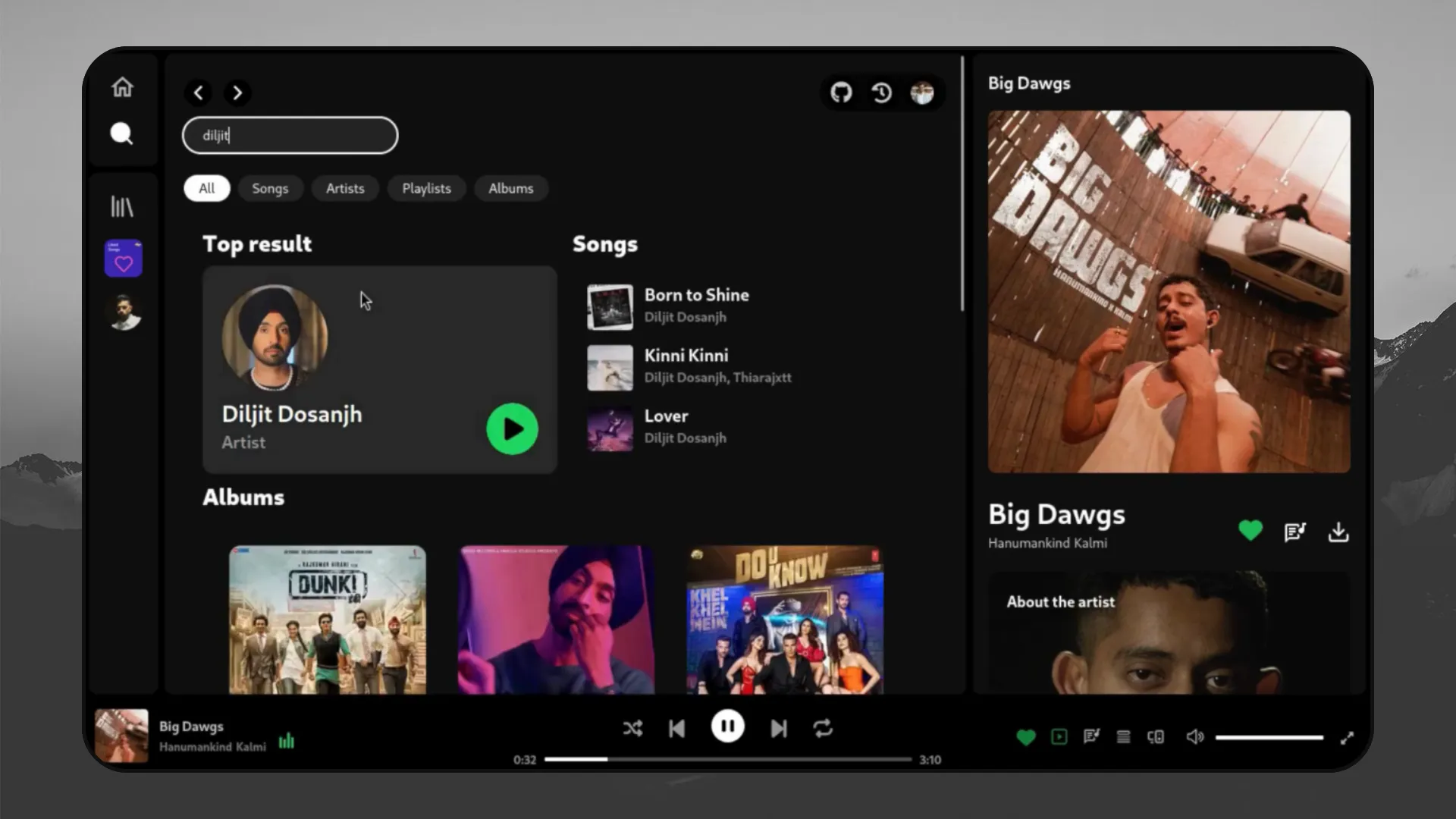
Task: Go forward with right chevron
Action: coord(237,93)
